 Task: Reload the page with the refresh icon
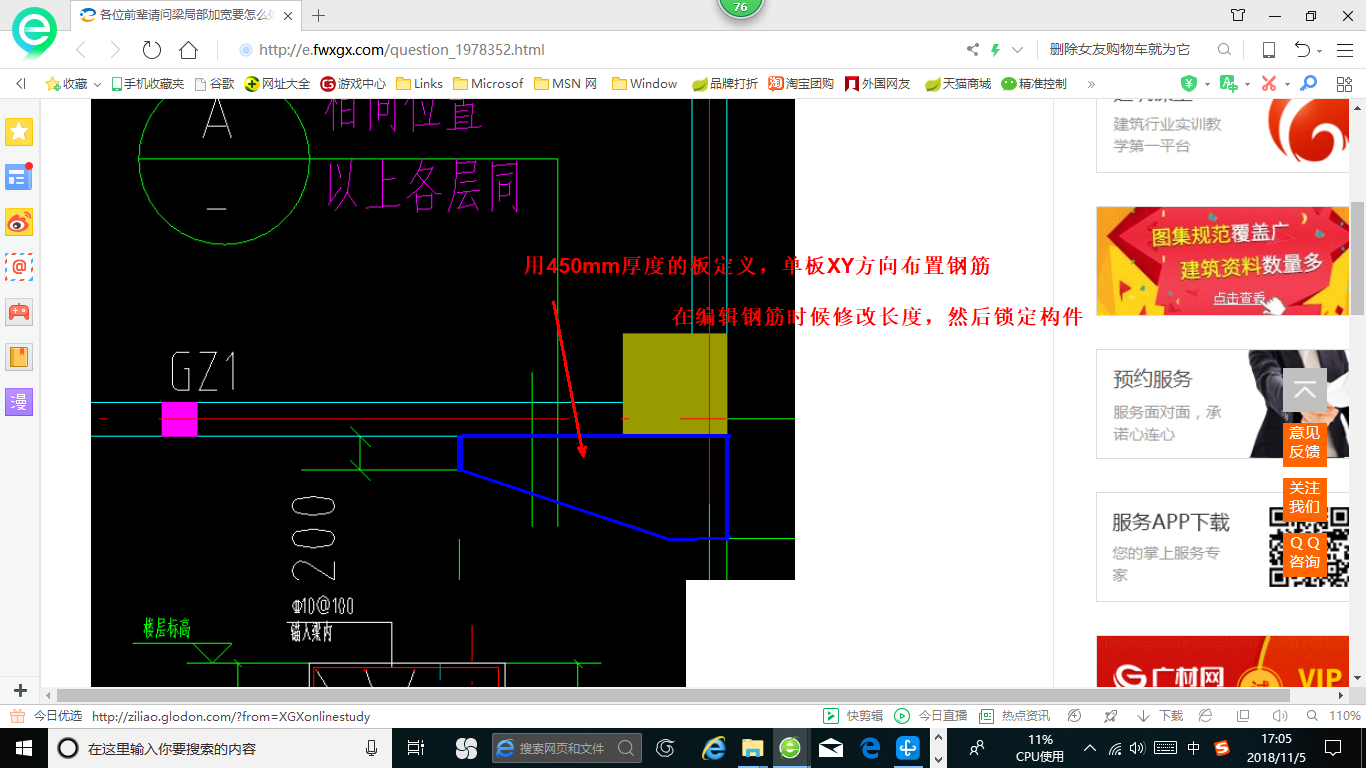click(152, 50)
